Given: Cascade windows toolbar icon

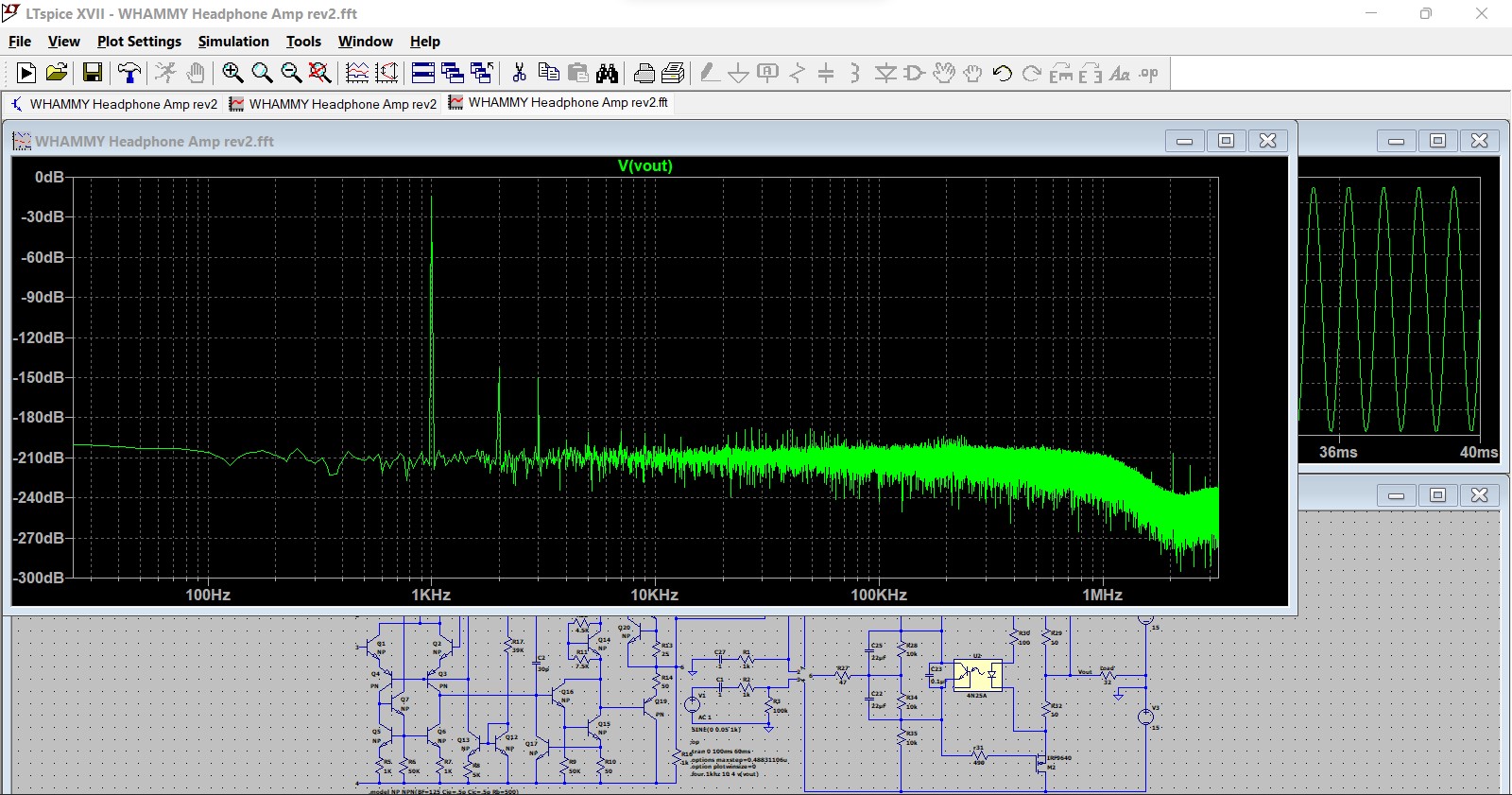Looking at the screenshot, I should (453, 73).
